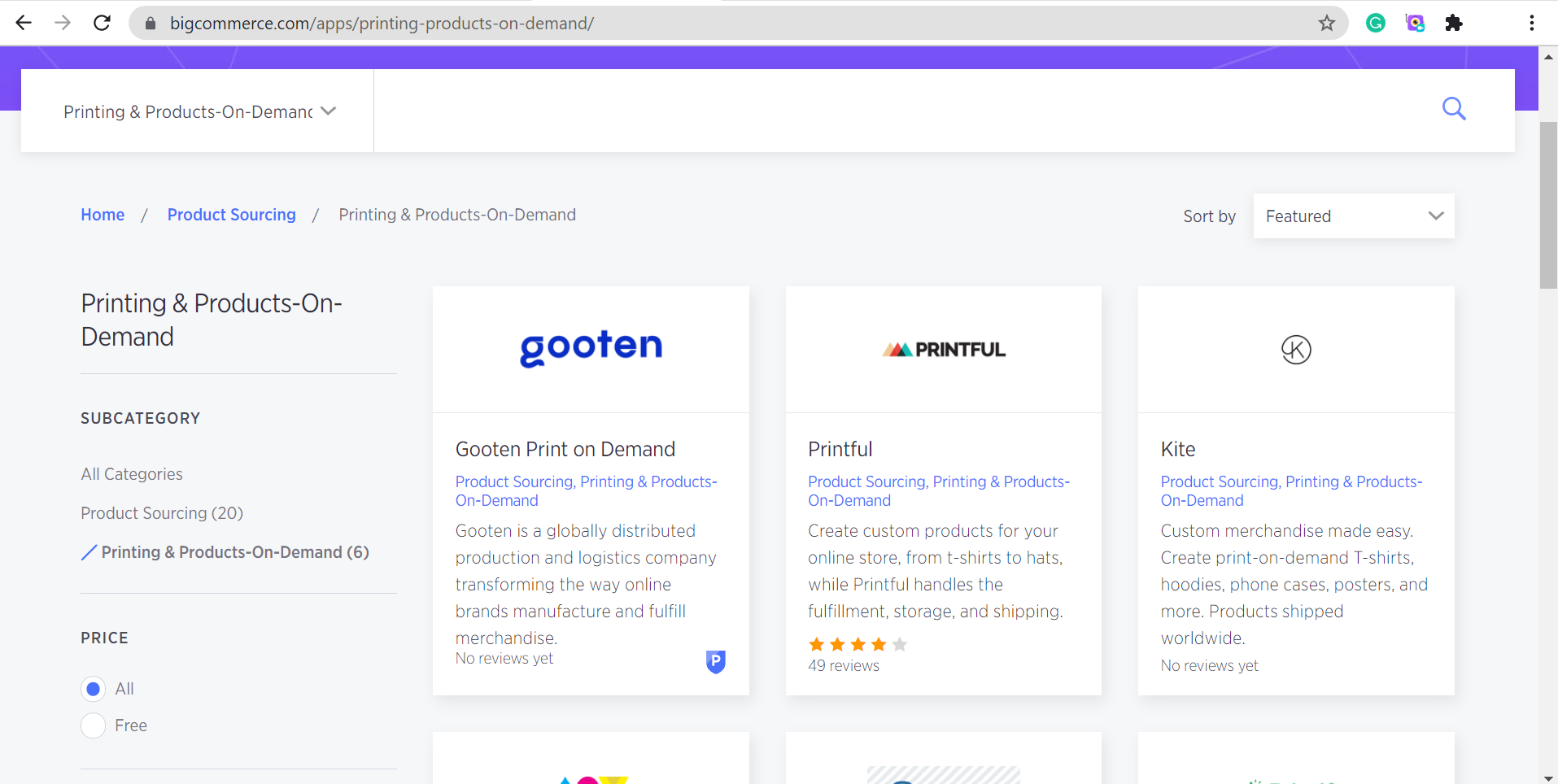Image resolution: width=1558 pixels, height=784 pixels.
Task: Open the Kite logo card image
Action: (1296, 349)
